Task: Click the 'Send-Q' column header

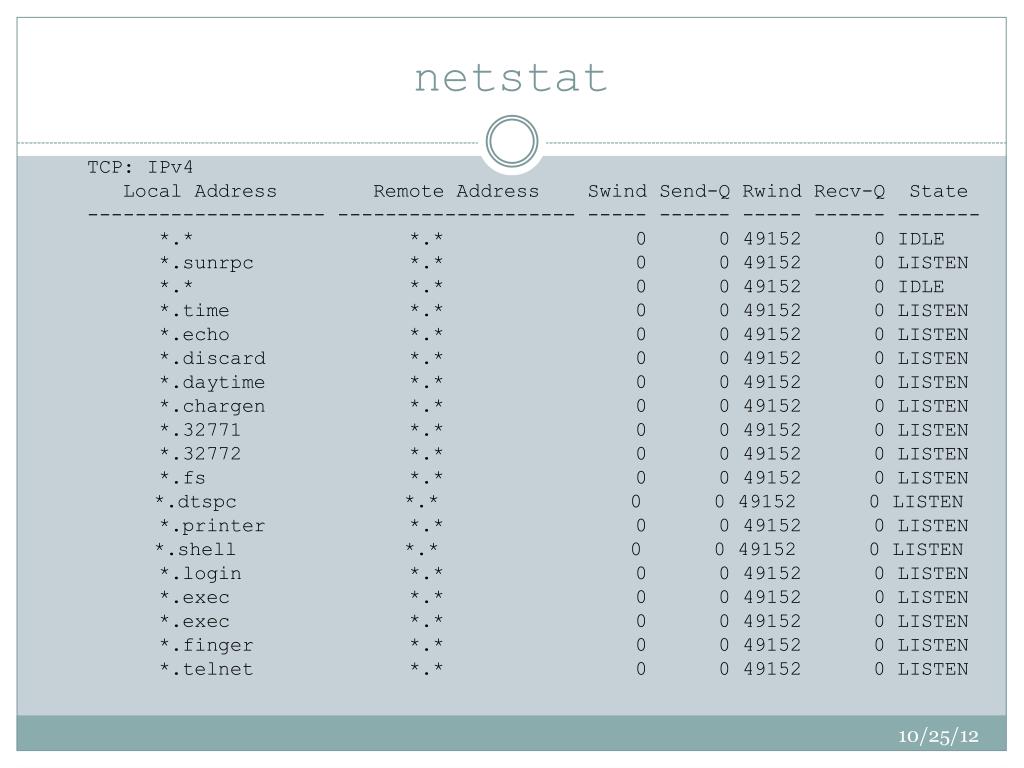Action: coord(694,191)
